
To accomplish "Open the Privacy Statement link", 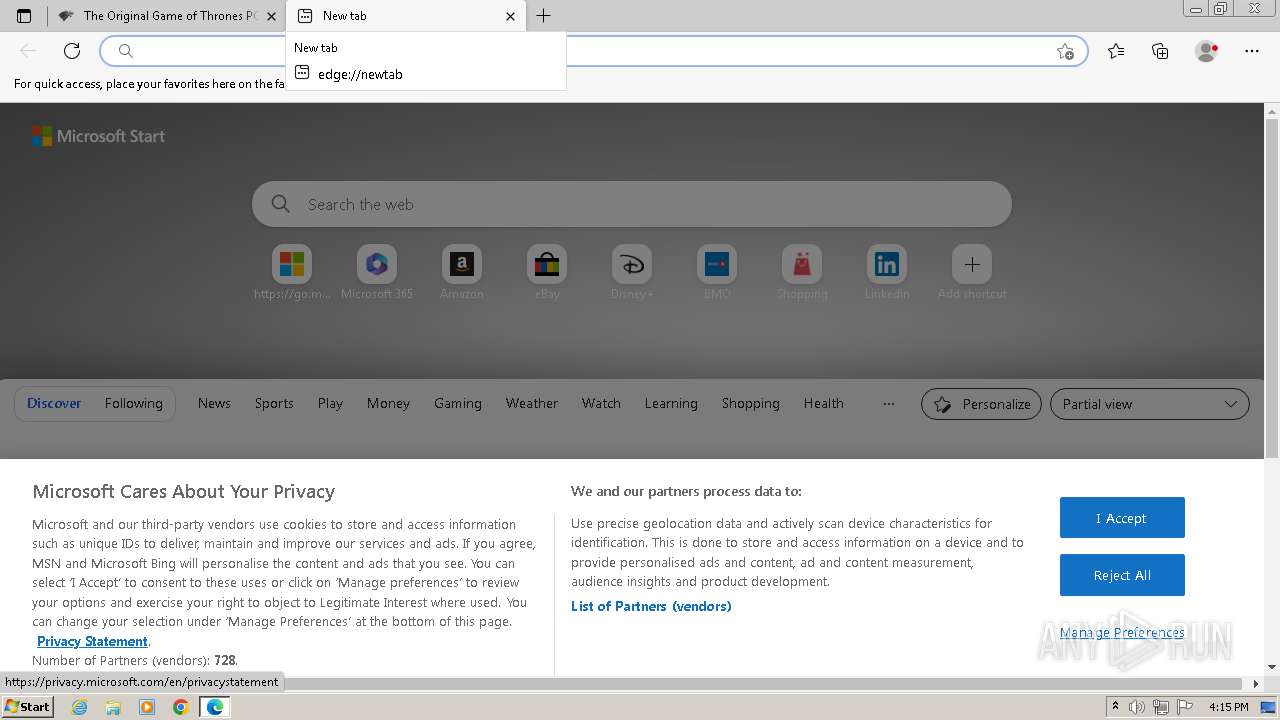I will click(x=92, y=641).
